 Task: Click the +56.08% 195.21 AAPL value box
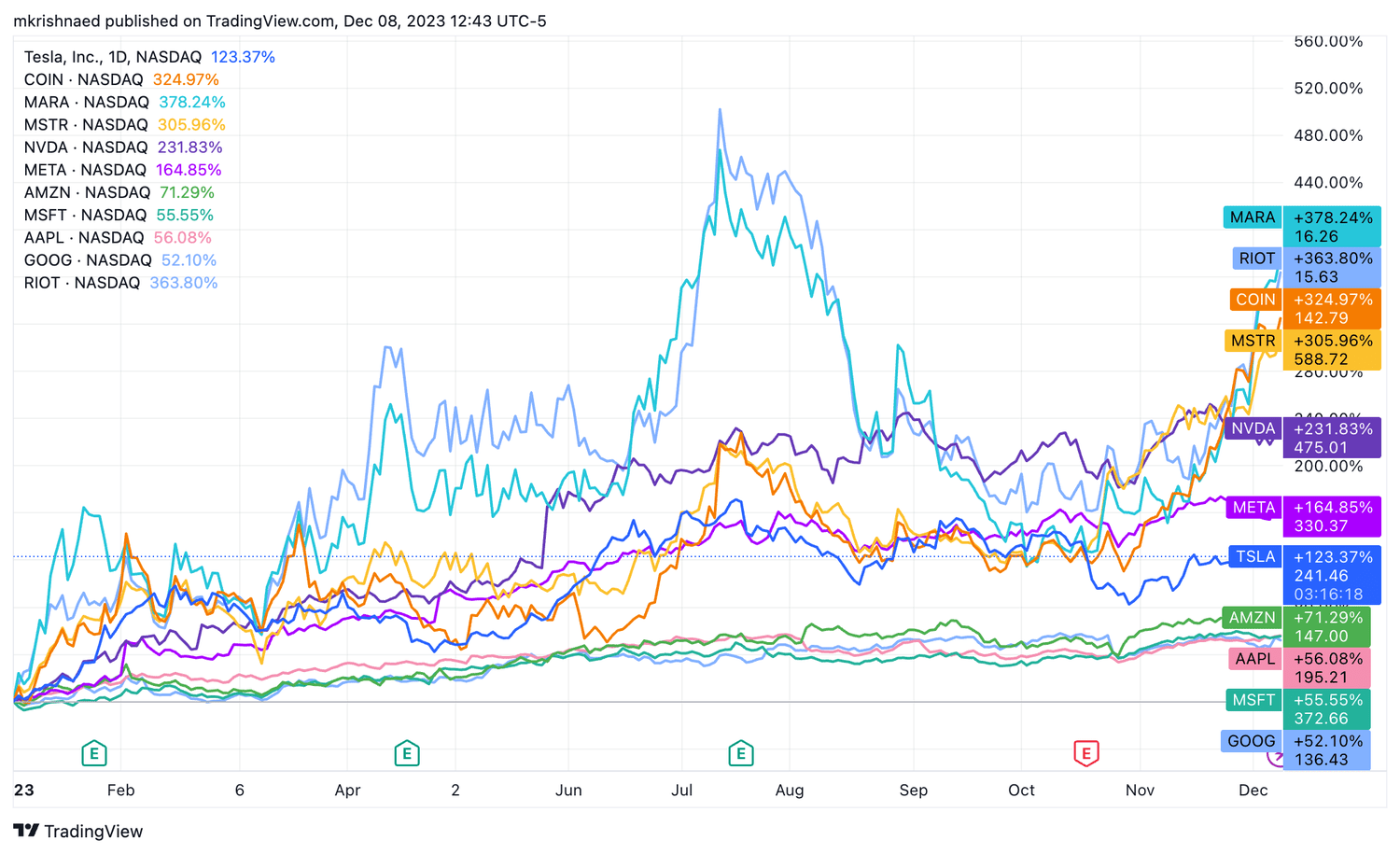click(x=1327, y=668)
